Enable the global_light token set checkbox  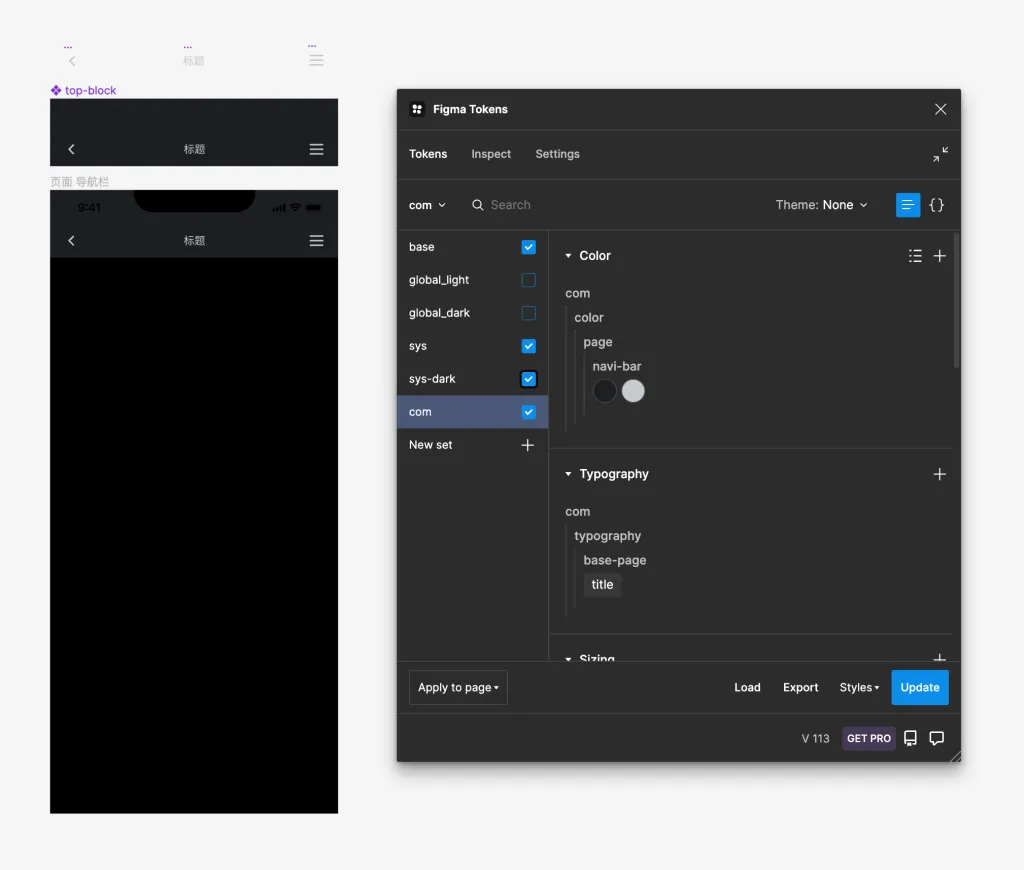point(528,280)
